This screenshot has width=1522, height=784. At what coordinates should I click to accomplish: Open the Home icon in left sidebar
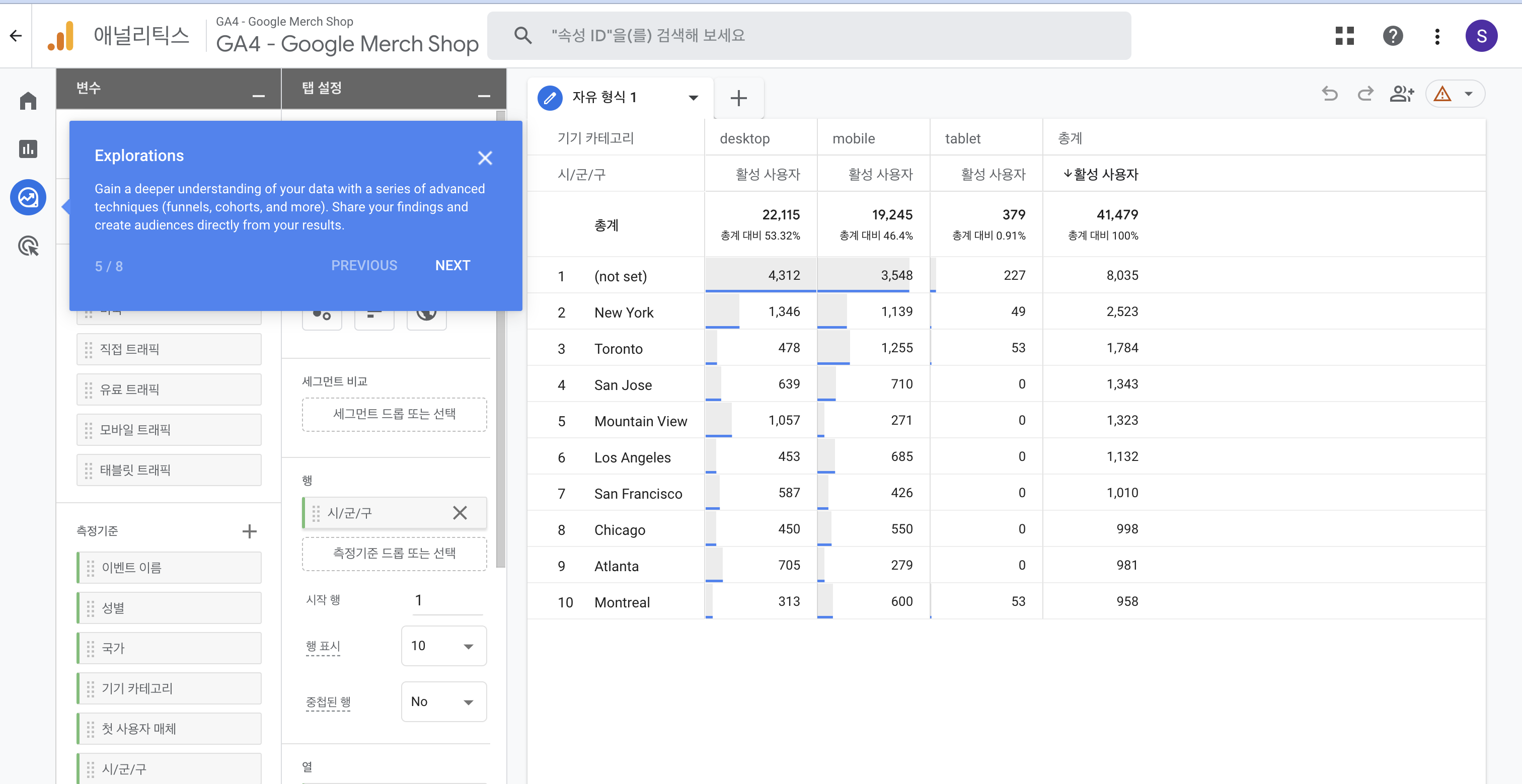point(28,101)
